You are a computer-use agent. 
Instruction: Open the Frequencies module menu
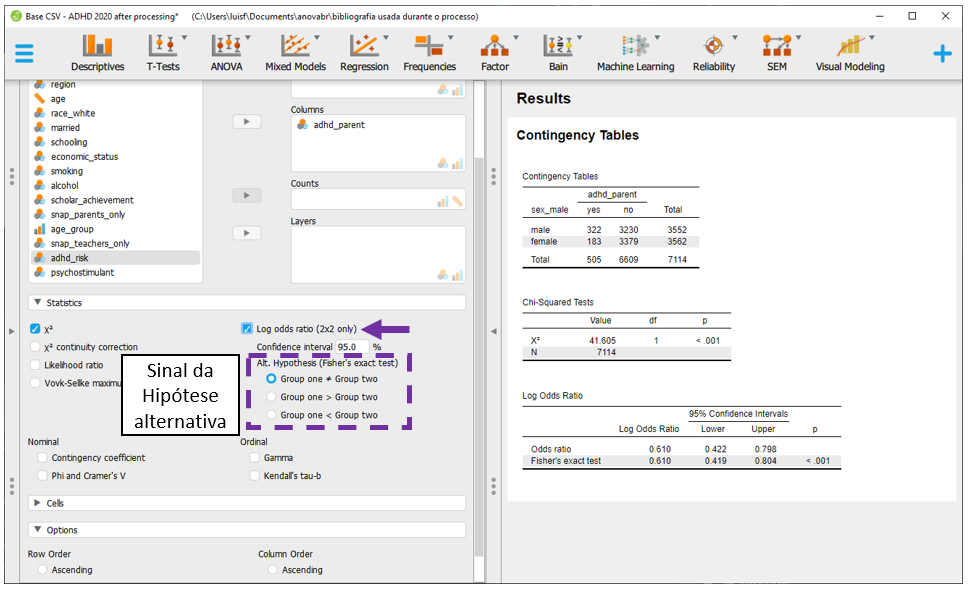tap(429, 53)
